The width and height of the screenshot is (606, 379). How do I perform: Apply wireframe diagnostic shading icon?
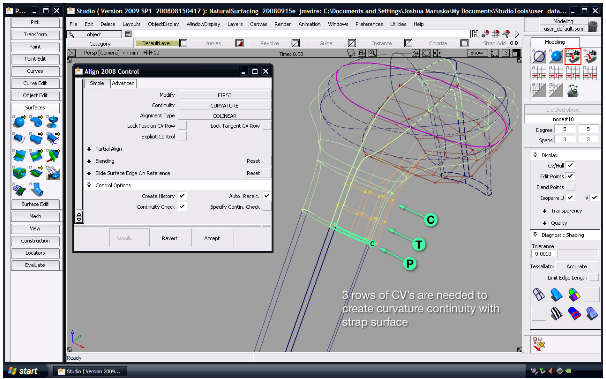(x=538, y=294)
